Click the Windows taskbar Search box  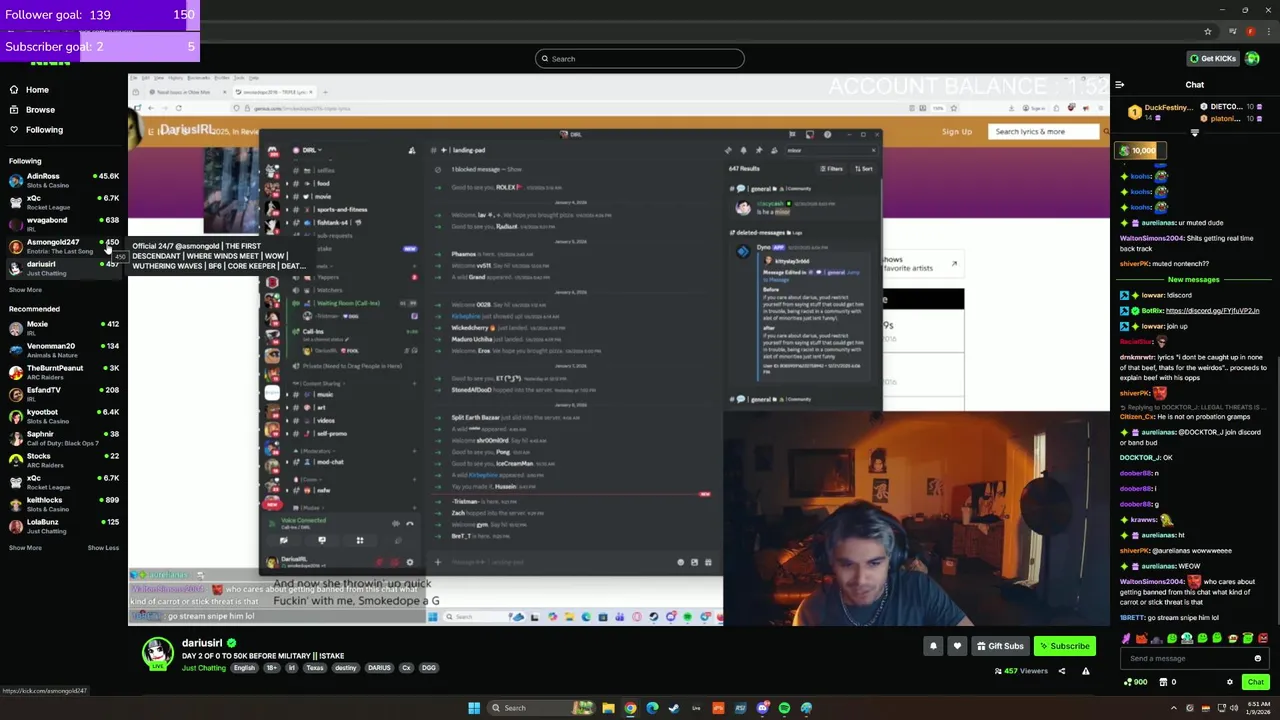pos(540,708)
